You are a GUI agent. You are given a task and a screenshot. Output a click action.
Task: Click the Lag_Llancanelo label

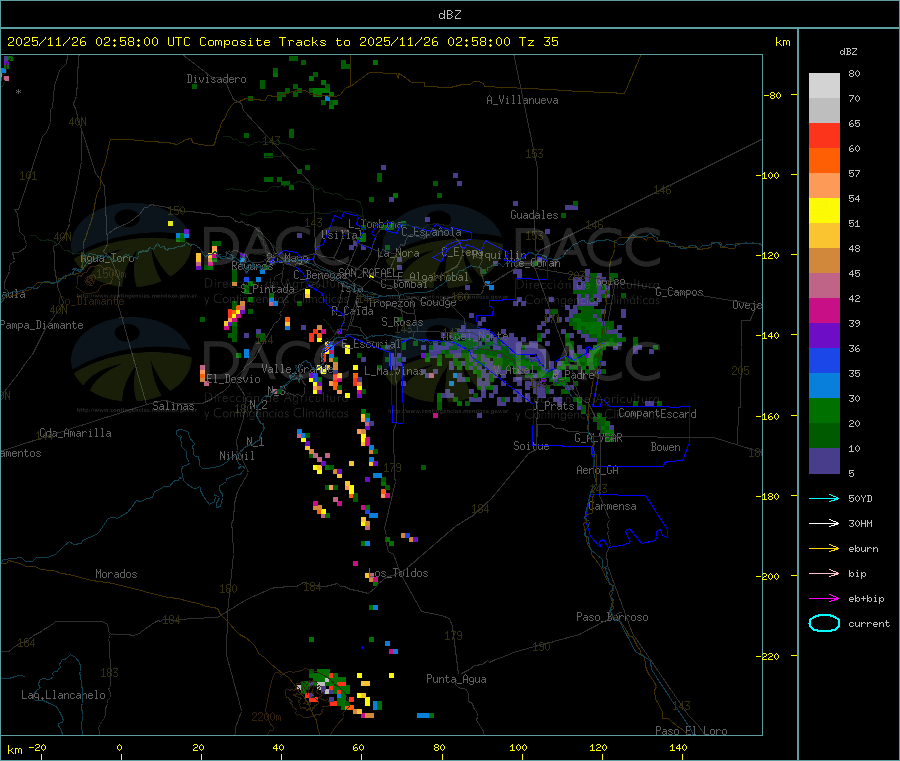63,695
